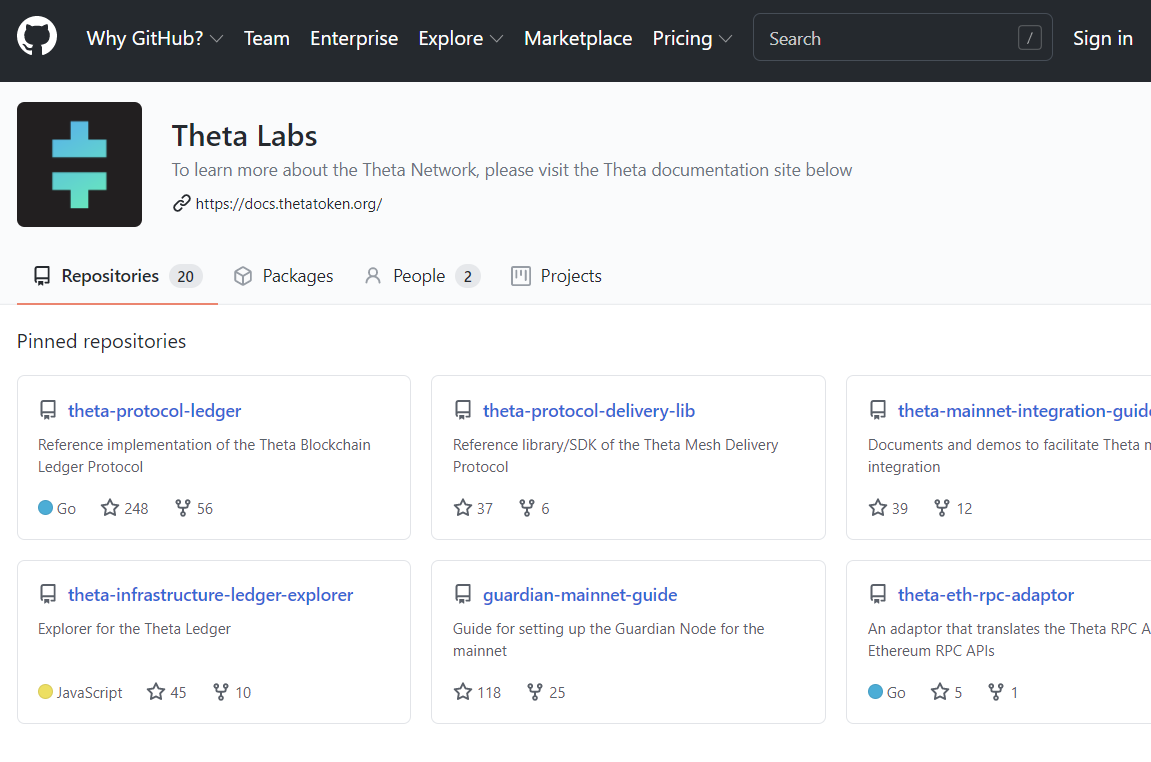Screen dimensions: 1151x762
Task: Click star icon showing 39 stars
Action: click(x=877, y=508)
